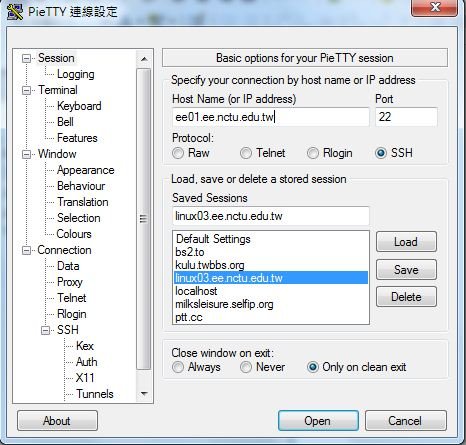This screenshot has width=466, height=445.
Task: Open the Tunnels SSH category
Action: (x=95, y=394)
